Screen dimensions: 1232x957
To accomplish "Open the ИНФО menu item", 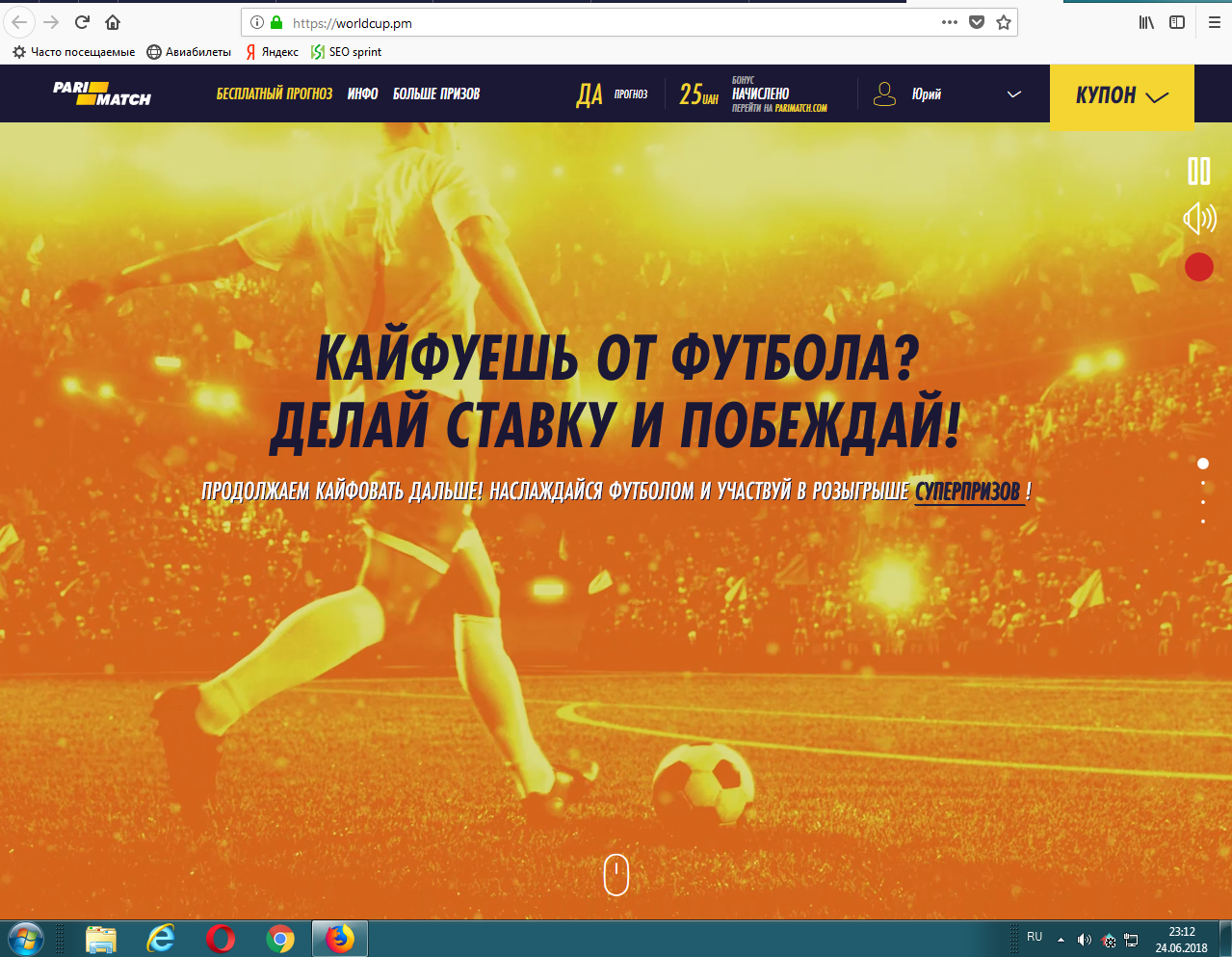I will point(362,94).
